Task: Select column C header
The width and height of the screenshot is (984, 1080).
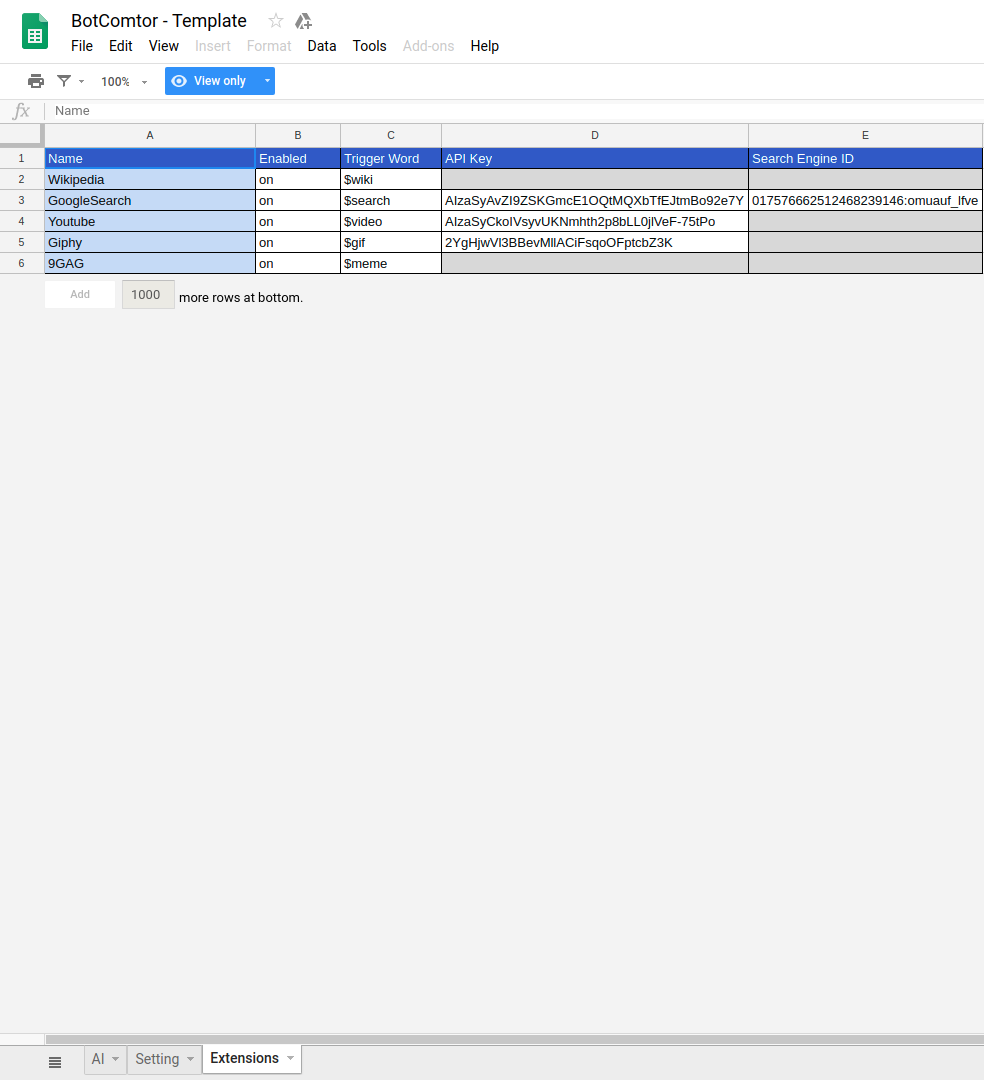Action: (x=391, y=136)
